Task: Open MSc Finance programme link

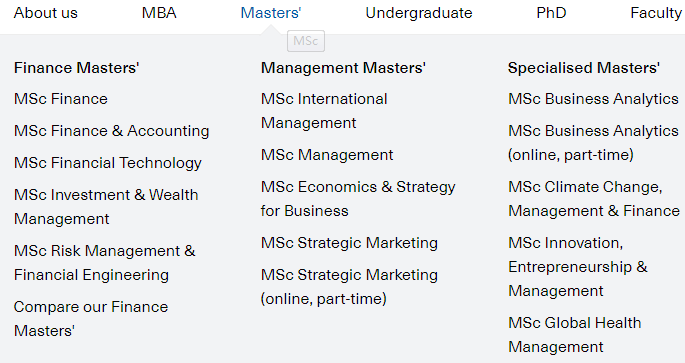Action: (x=61, y=99)
